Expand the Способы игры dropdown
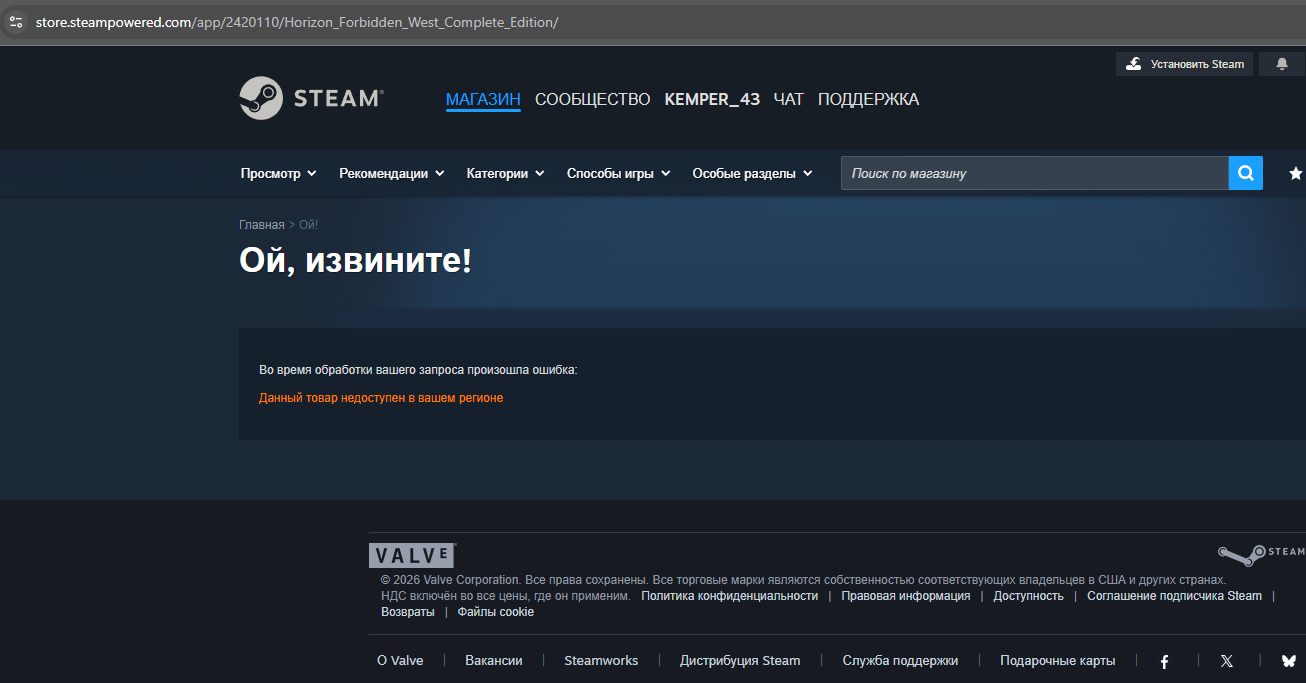 tap(618, 173)
